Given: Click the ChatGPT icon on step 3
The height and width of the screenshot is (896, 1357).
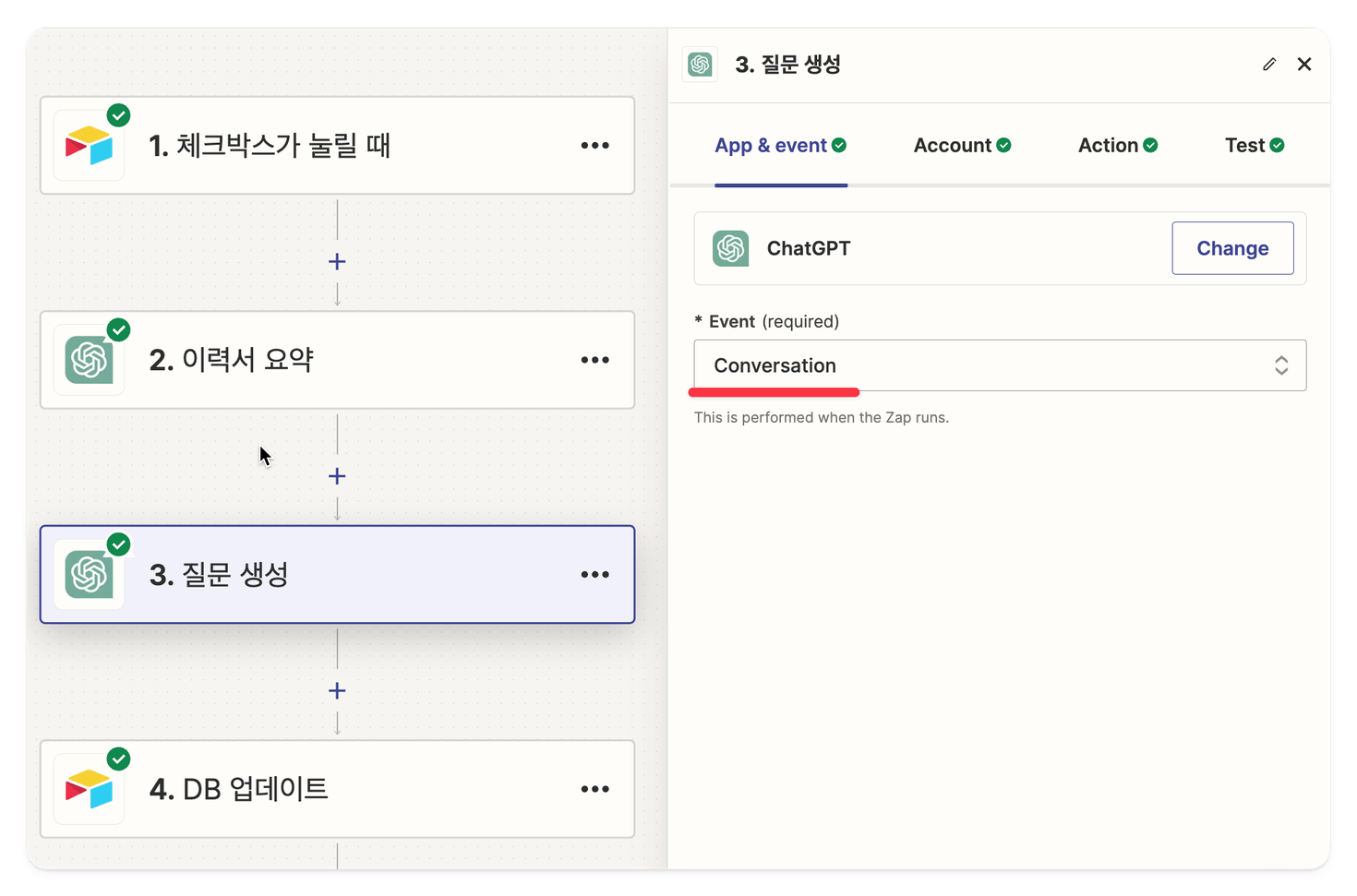Looking at the screenshot, I should [x=89, y=575].
